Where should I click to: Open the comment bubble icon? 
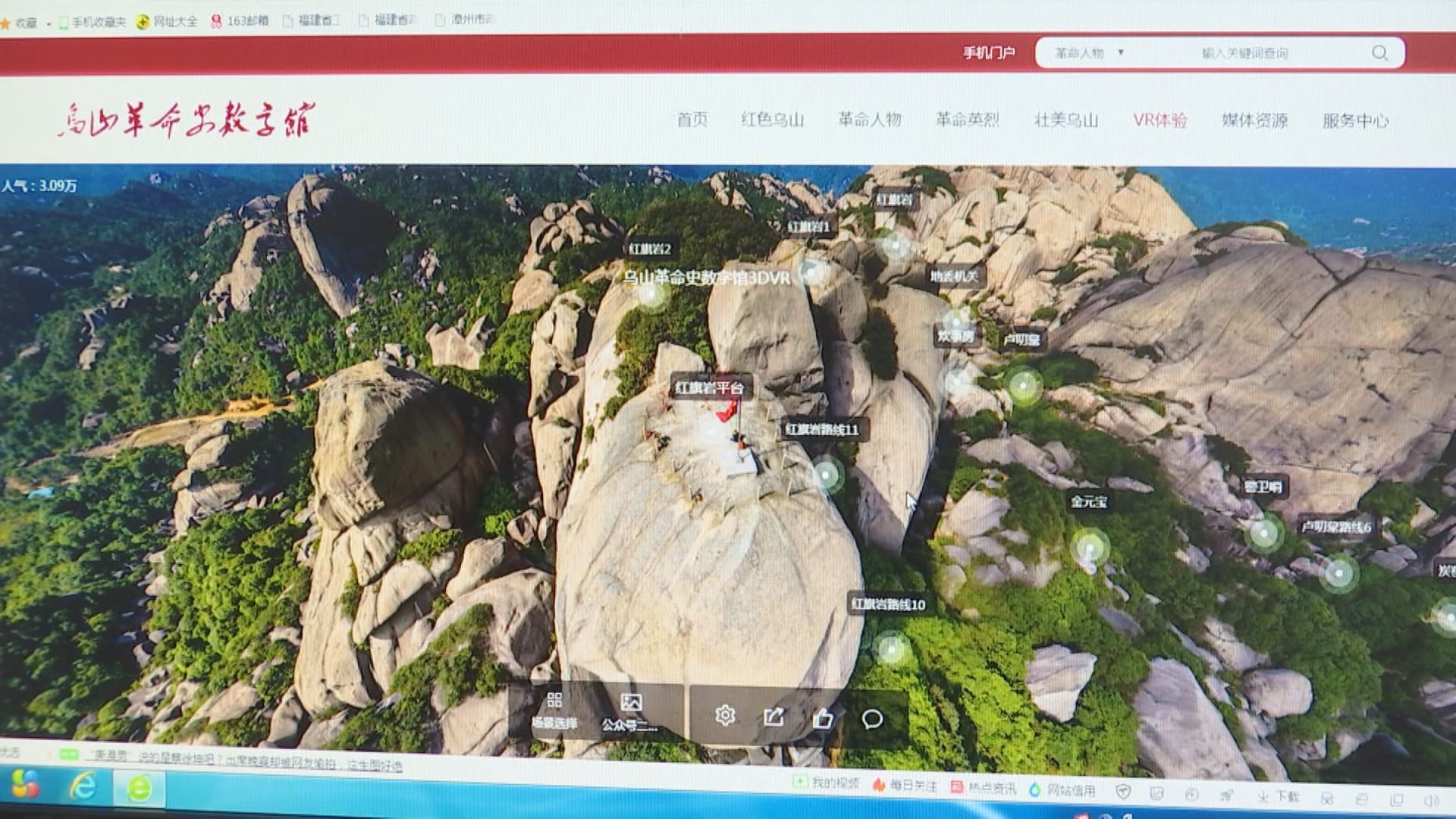[x=872, y=719]
